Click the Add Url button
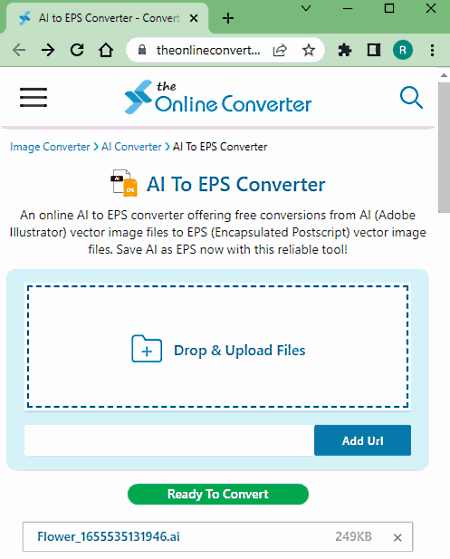The height and width of the screenshot is (559, 450). tap(362, 440)
